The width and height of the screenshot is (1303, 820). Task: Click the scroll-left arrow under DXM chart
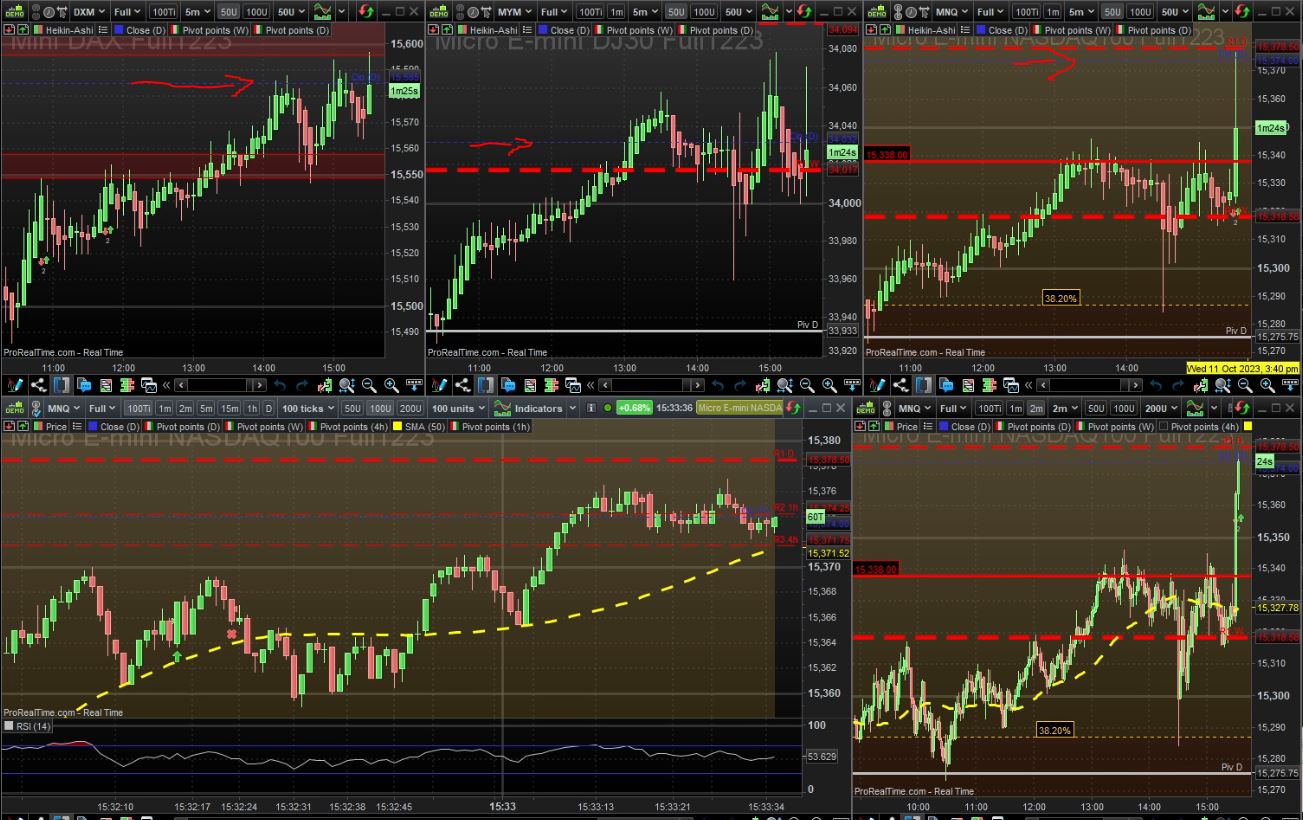tap(181, 385)
